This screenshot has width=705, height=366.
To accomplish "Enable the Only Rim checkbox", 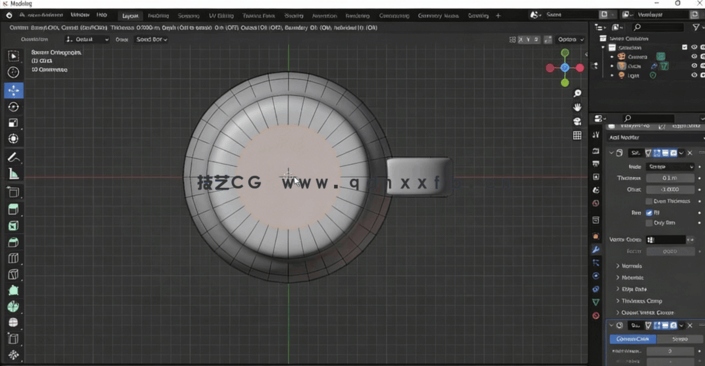I will [x=649, y=223].
